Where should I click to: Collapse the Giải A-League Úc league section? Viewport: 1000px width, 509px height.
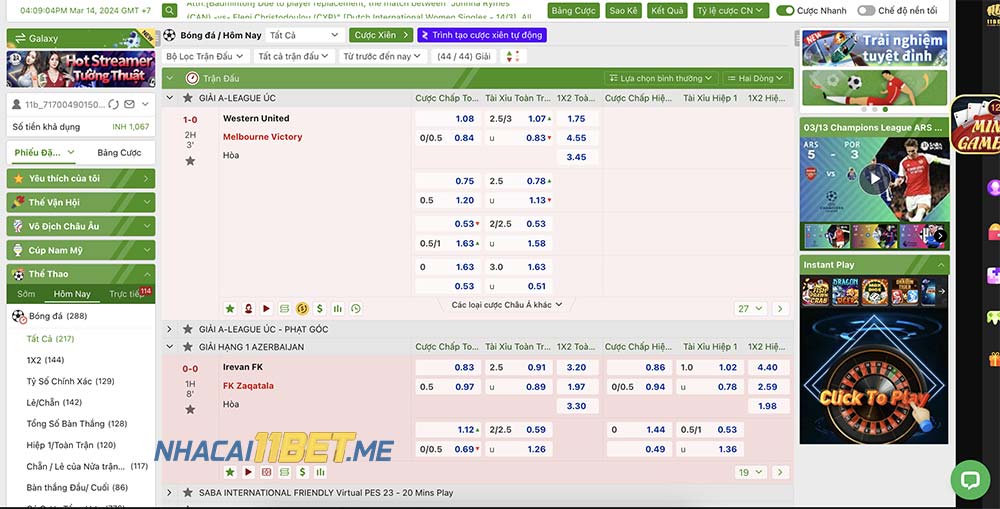pyautogui.click(x=169, y=98)
